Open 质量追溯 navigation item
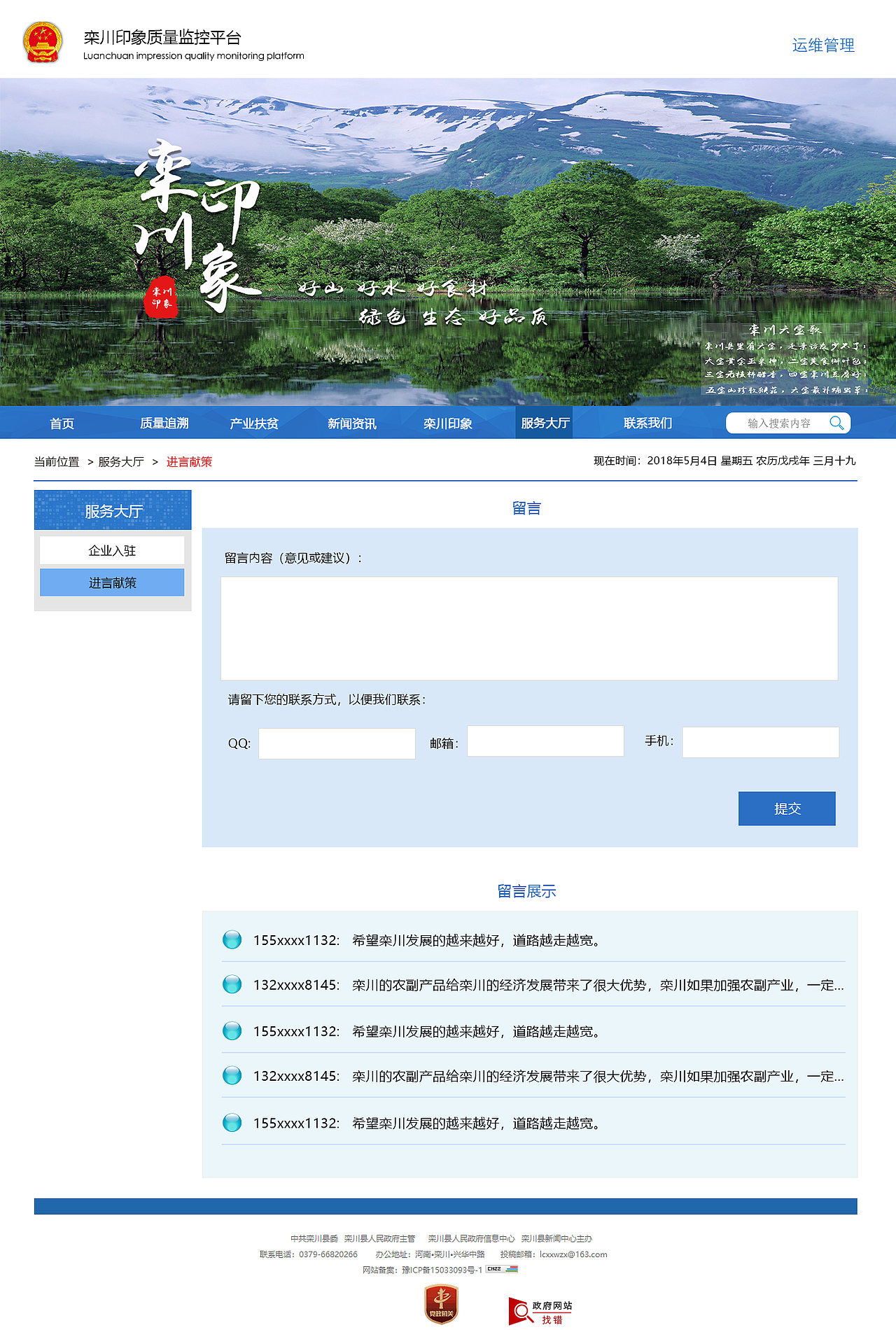Screen dimensions: 896x1330 (164, 423)
